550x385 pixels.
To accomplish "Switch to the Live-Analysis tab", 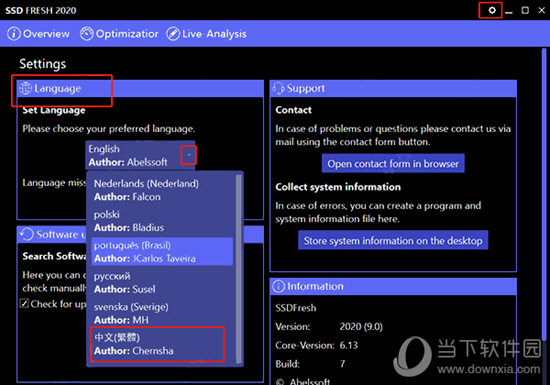I will click(x=206, y=34).
